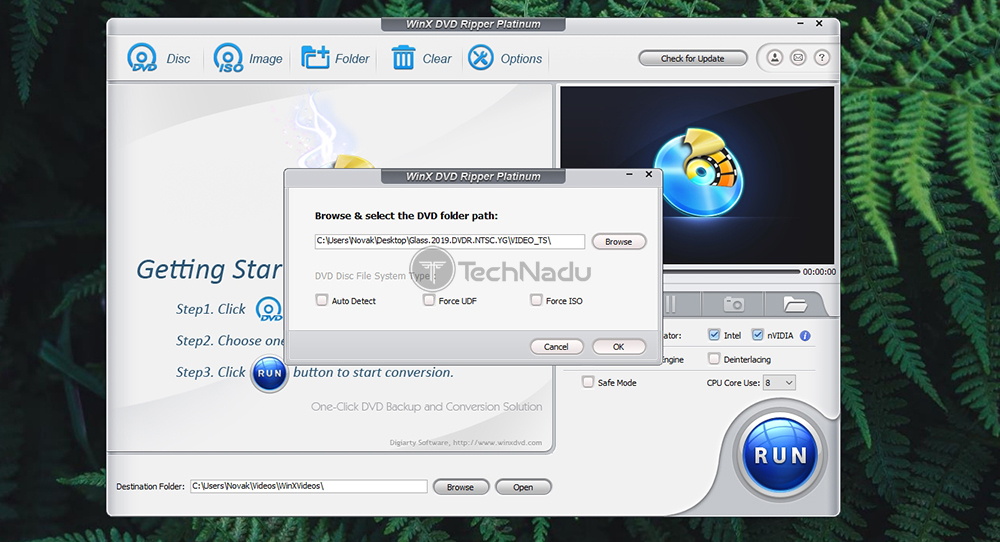This screenshot has width=1000, height=542.
Task: Click the small RUN icon in Step3
Action: [269, 373]
